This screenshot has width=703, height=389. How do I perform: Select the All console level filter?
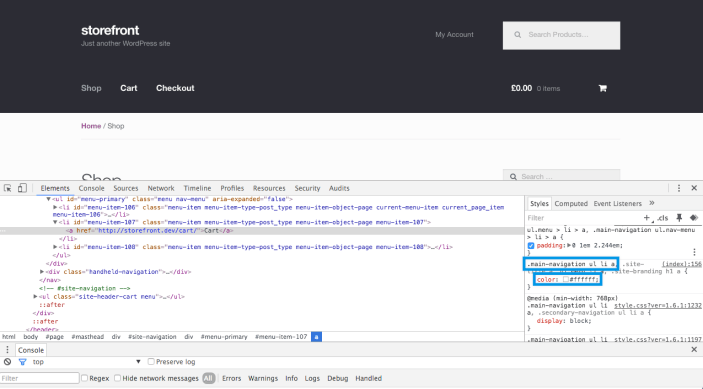point(208,378)
